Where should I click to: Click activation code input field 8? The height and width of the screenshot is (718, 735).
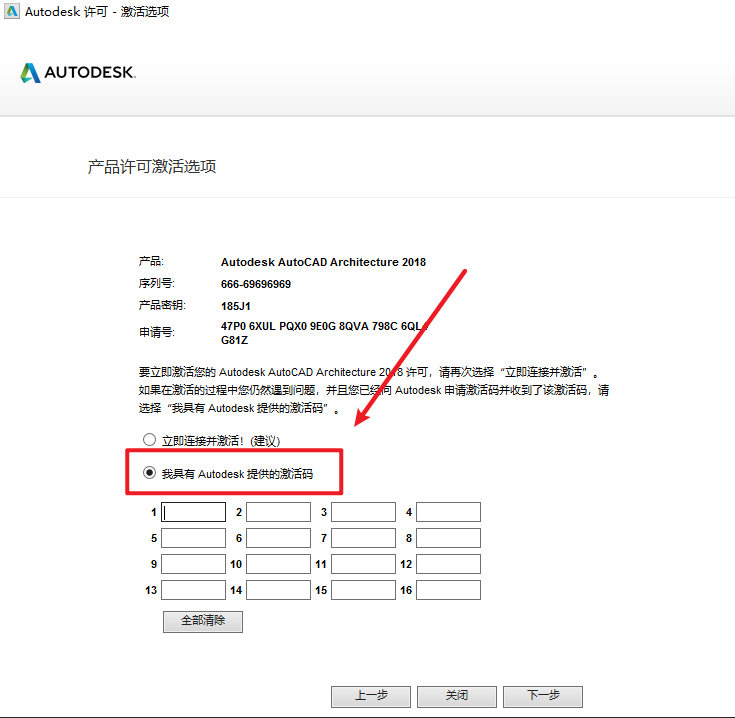point(448,538)
